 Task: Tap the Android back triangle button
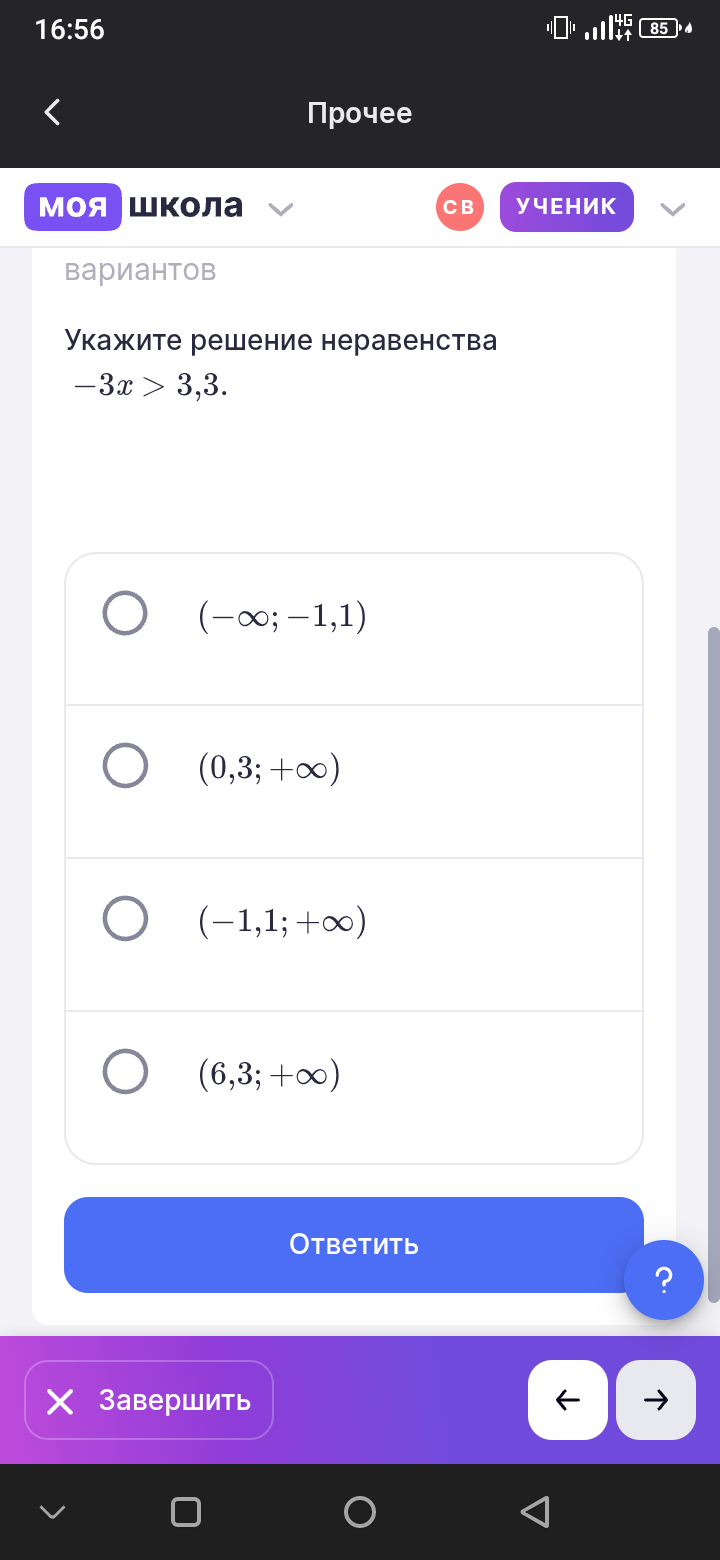pos(536,1511)
